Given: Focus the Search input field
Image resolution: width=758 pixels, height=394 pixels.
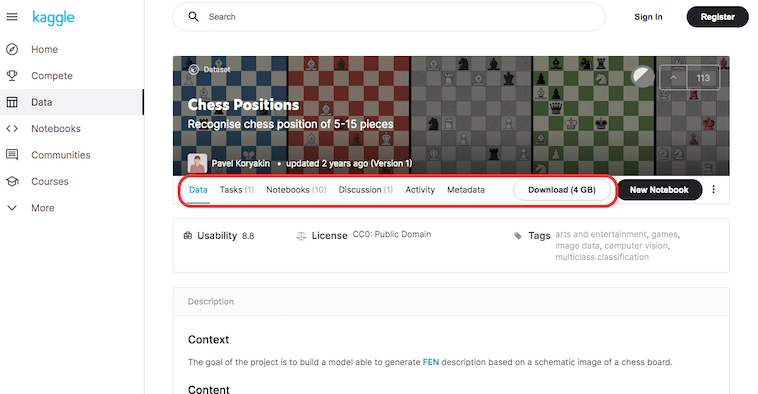Looking at the screenshot, I should 389,17.
